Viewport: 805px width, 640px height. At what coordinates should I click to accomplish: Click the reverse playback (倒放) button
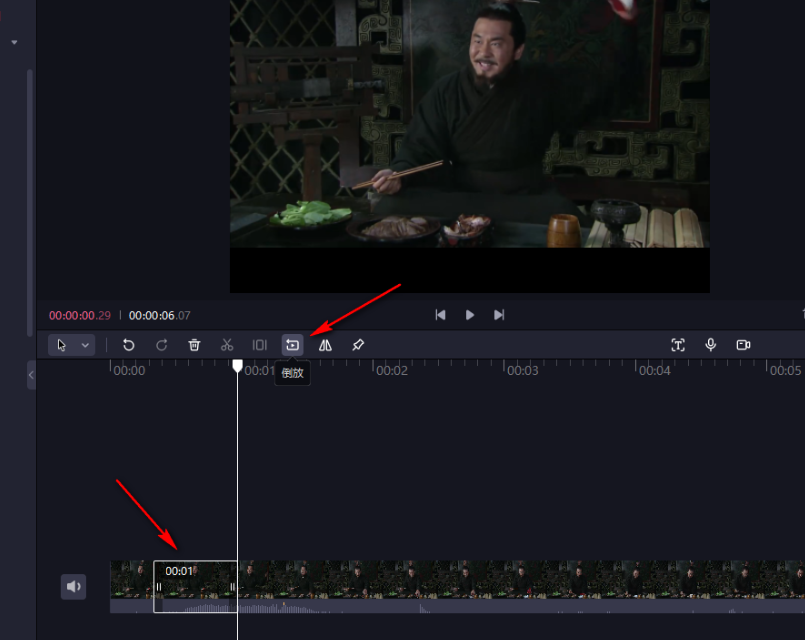[x=293, y=345]
